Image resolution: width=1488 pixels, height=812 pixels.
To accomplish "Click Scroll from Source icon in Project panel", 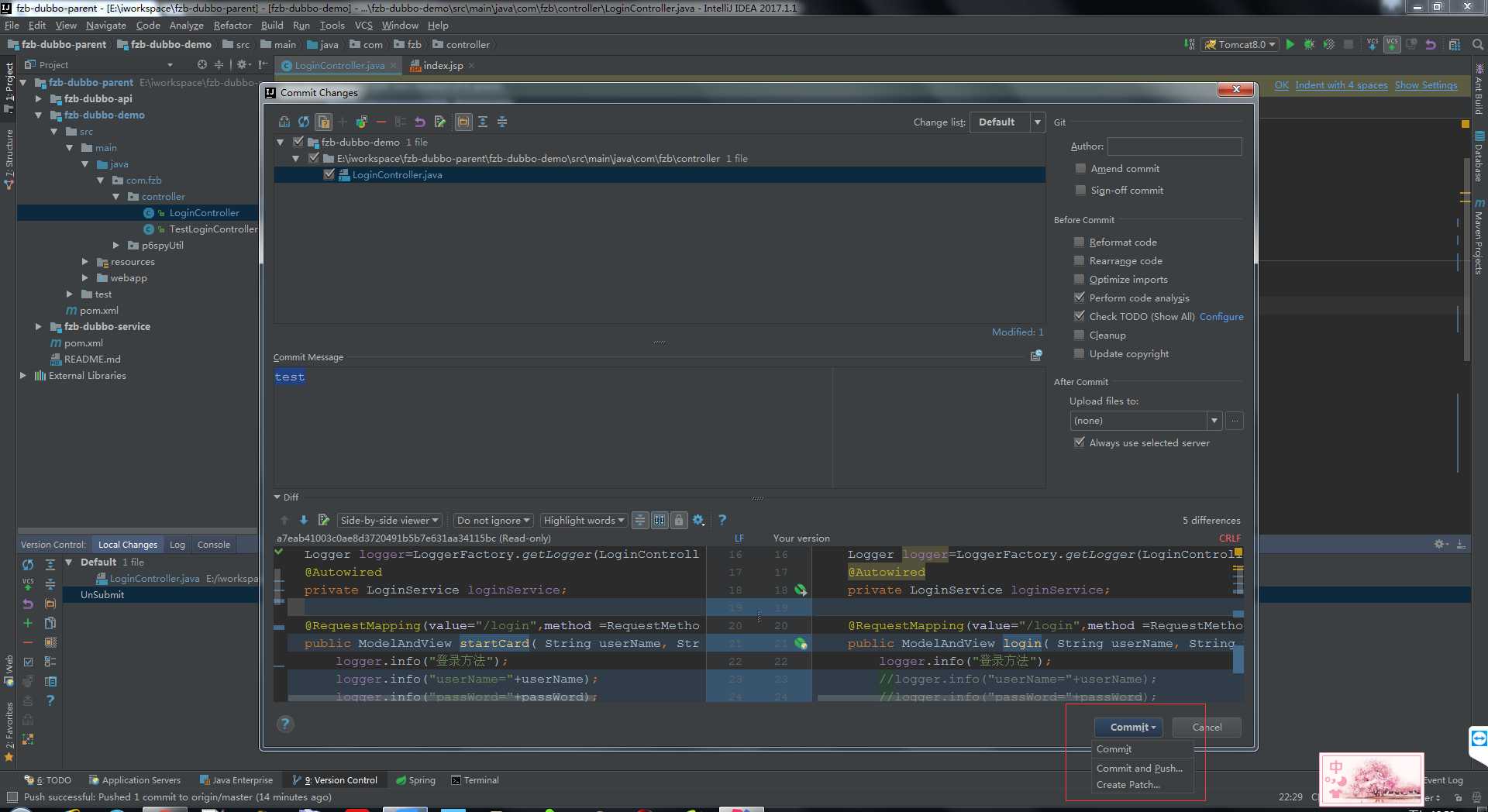I will pyautogui.click(x=202, y=64).
